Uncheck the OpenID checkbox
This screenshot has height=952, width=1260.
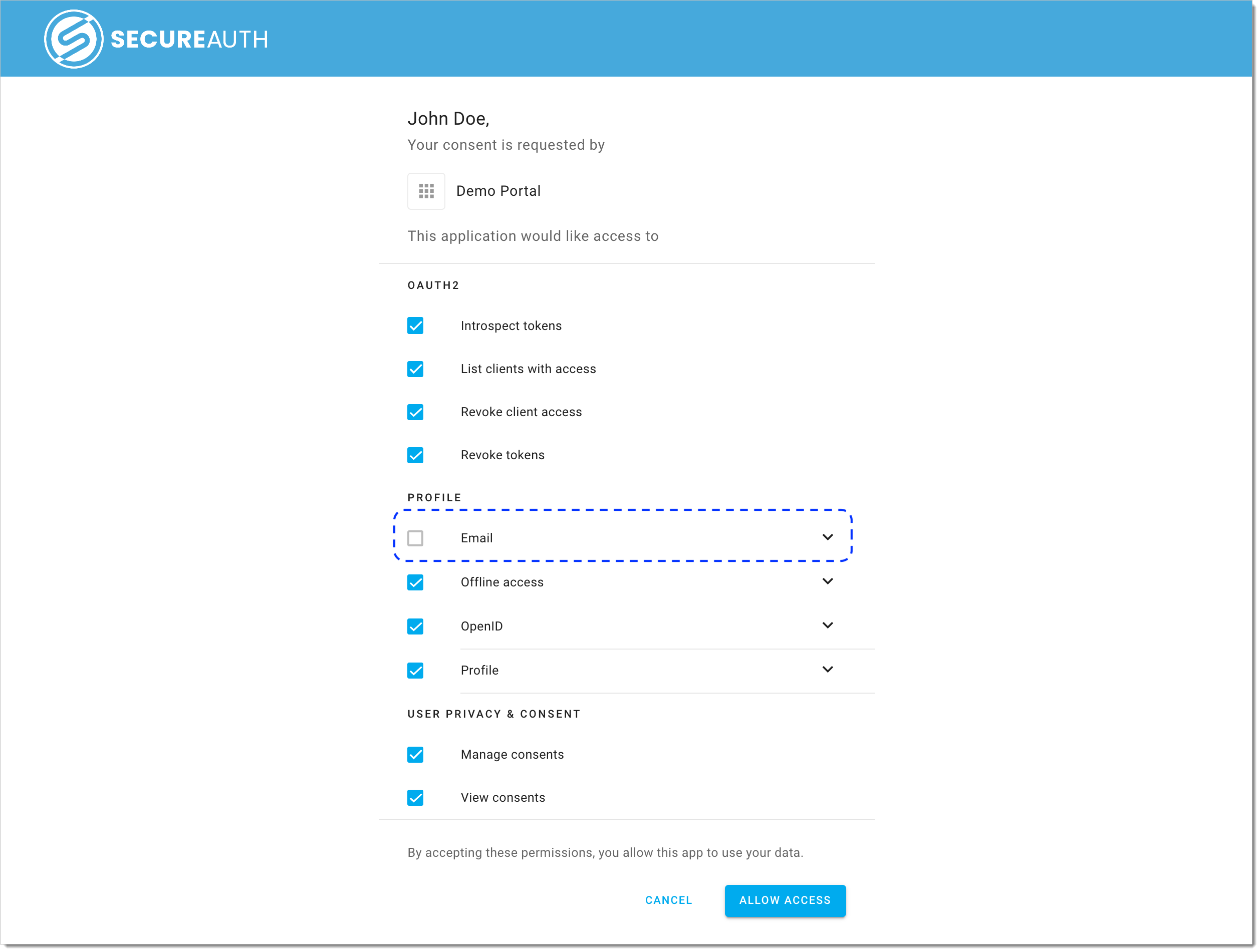tap(415, 627)
